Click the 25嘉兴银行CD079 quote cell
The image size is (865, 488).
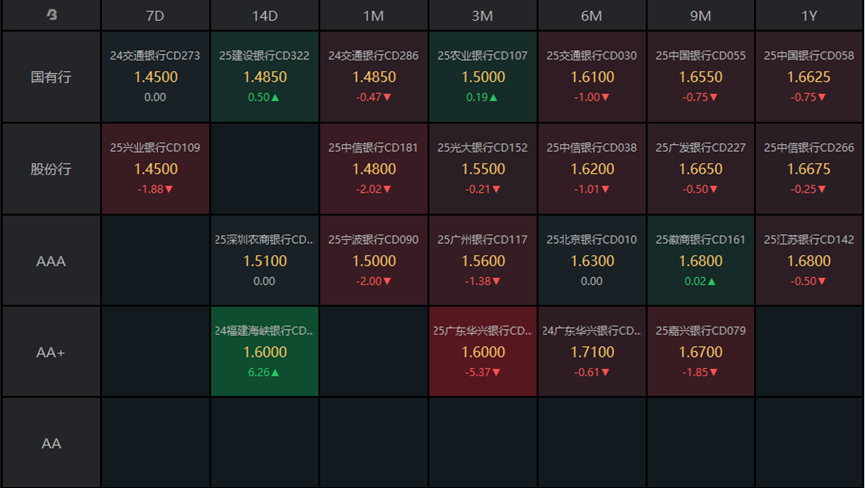[x=700, y=352]
